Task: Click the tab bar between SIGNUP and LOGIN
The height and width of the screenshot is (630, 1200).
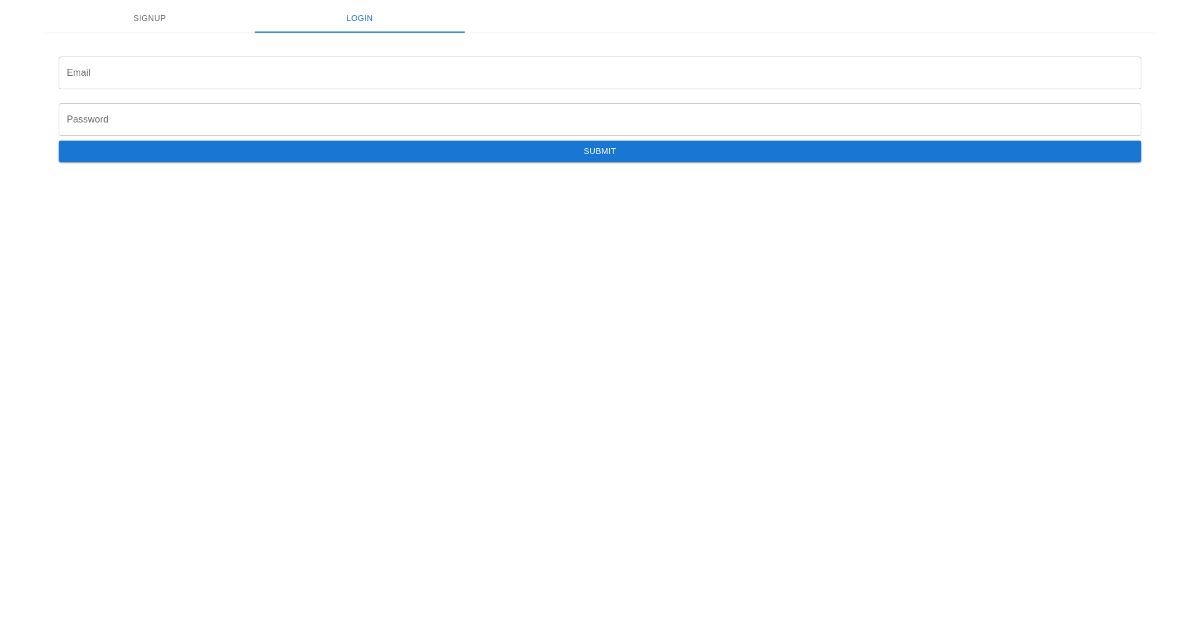Action: tap(254, 17)
